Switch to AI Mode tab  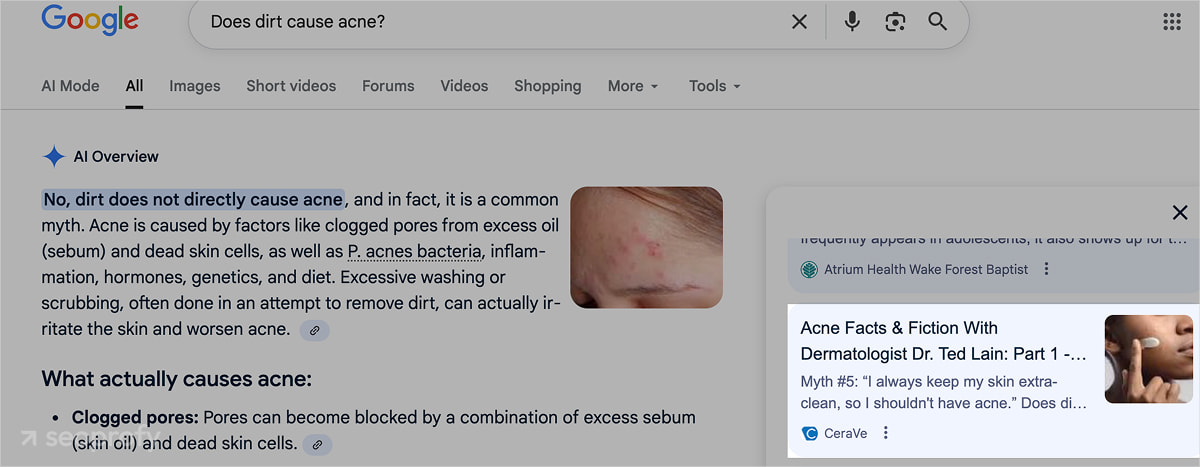tap(70, 86)
